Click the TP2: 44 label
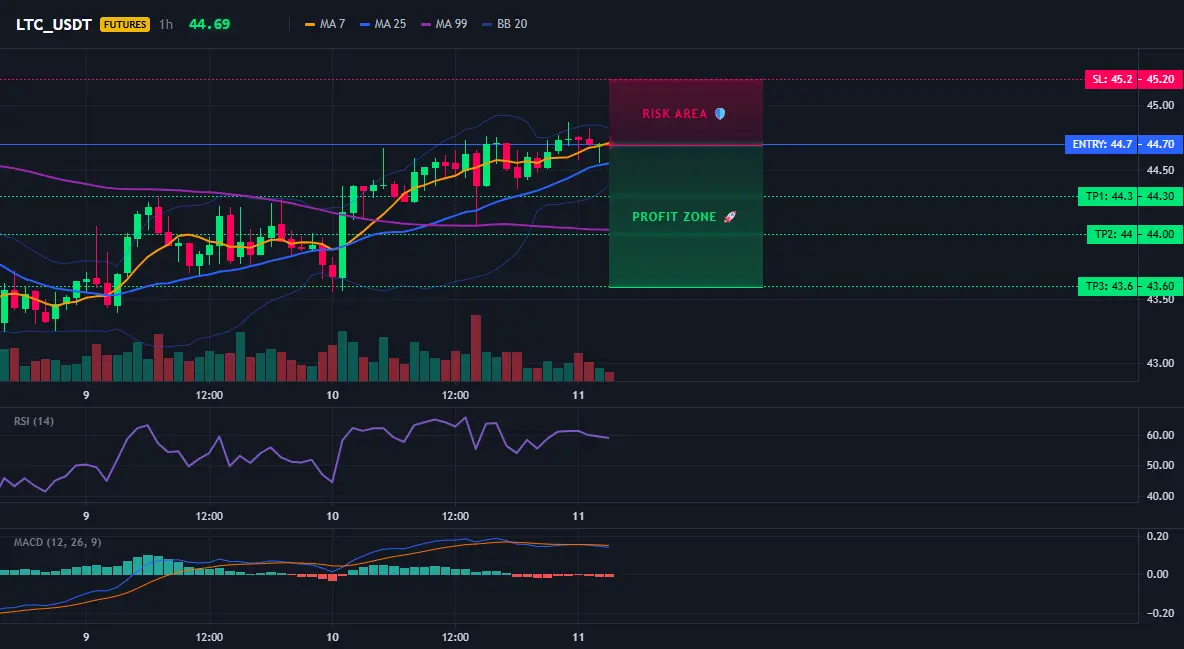 [x=1112, y=234]
